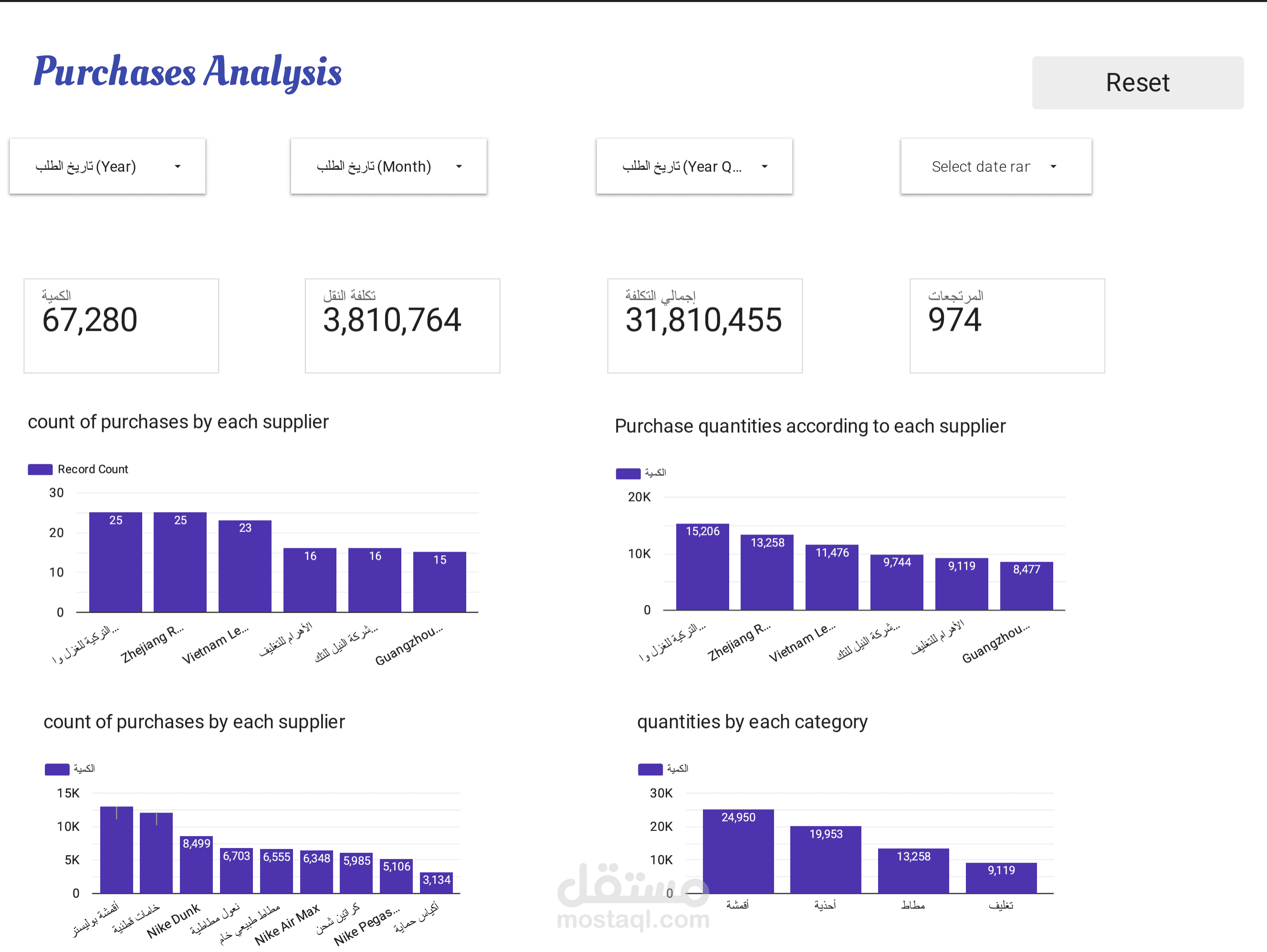
Task: Select the 3,134 product bar
Action: tap(437, 882)
